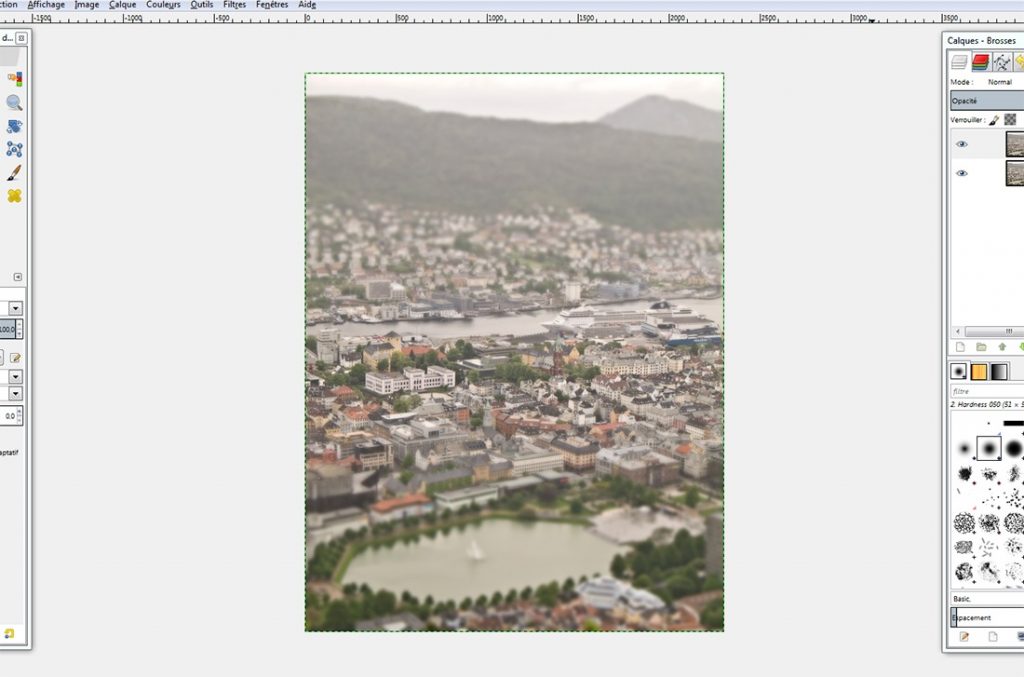
Task: Adjust the Opacité slider
Action: click(x=986, y=101)
